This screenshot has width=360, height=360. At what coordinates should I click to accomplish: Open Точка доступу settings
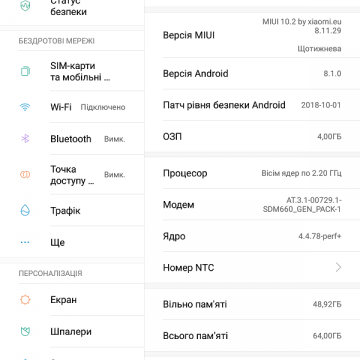click(72, 175)
